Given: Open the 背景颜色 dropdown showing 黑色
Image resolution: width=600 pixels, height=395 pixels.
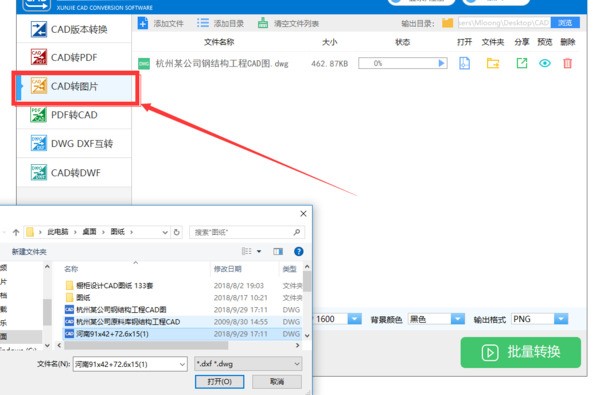Looking at the screenshot, I should (458, 319).
